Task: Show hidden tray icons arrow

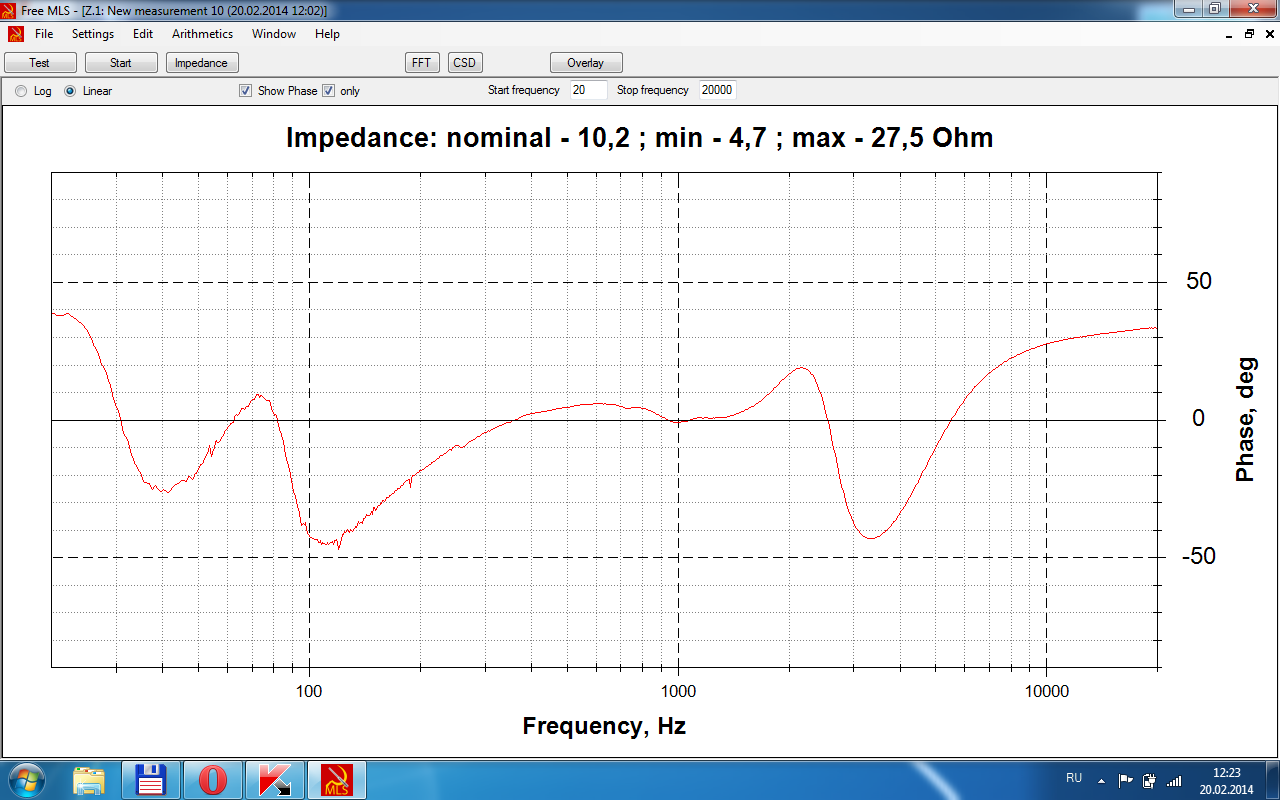Action: (x=1101, y=780)
